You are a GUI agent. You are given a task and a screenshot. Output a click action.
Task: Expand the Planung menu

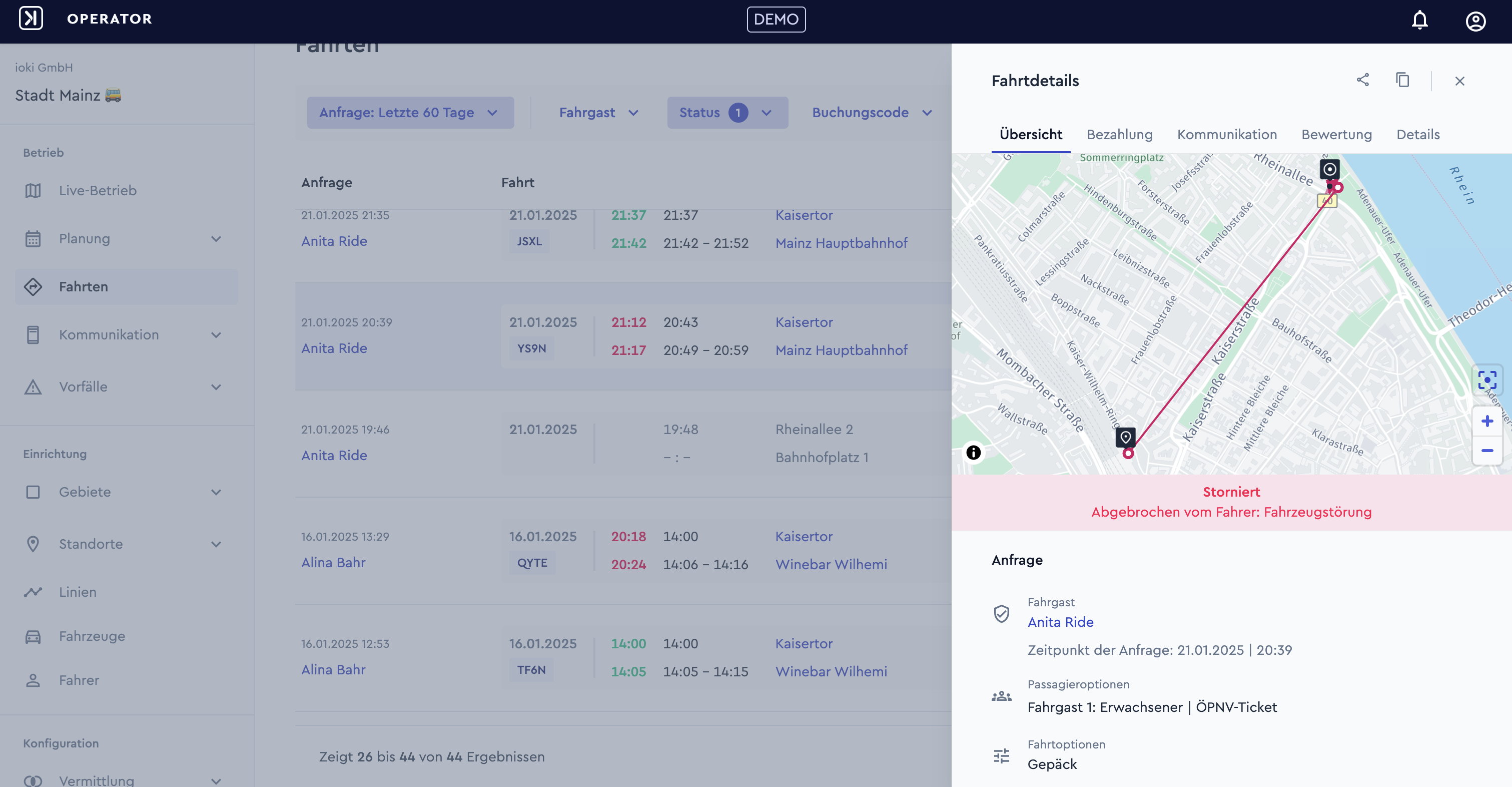pos(126,238)
